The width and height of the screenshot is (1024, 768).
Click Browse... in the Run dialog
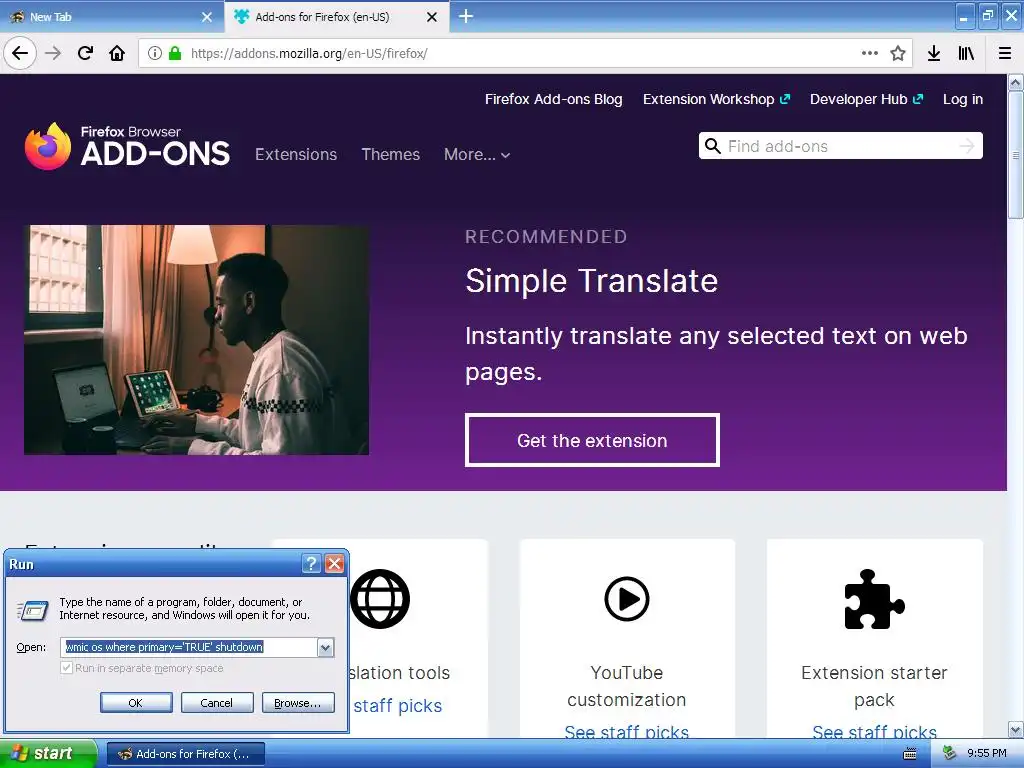[298, 703]
